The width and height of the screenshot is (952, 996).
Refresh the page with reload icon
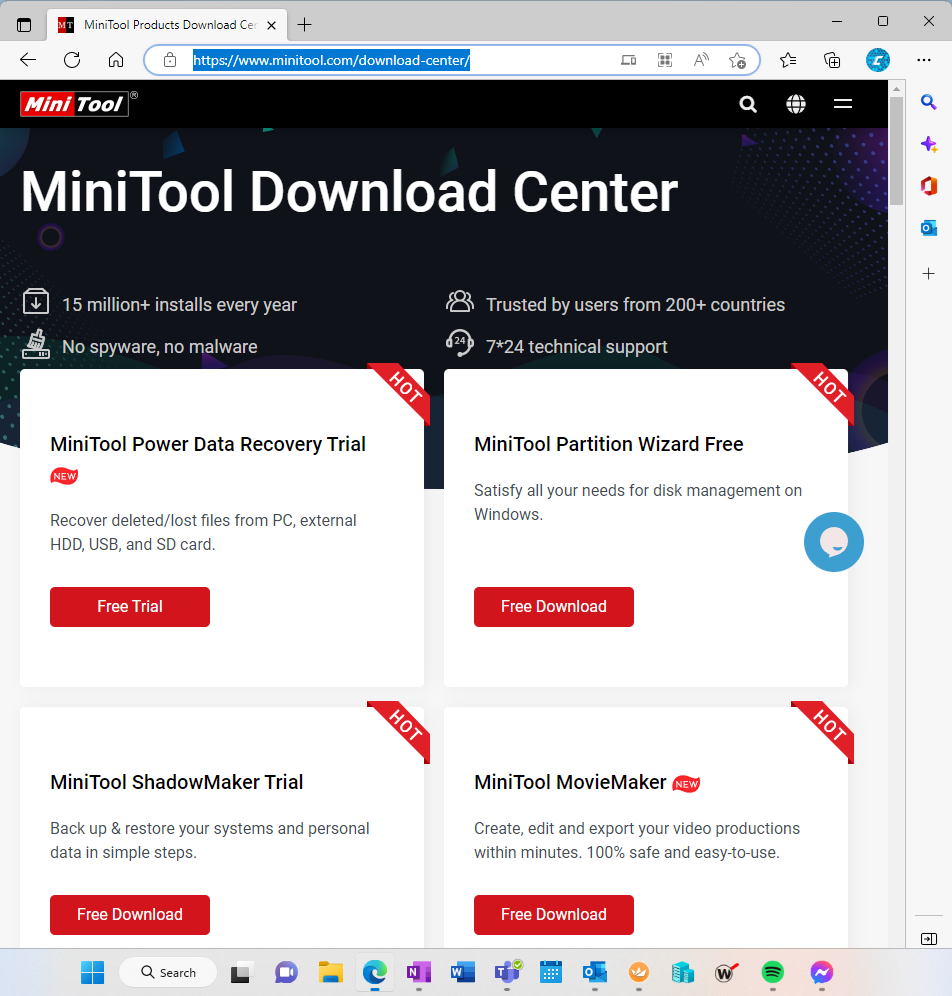[x=72, y=60]
